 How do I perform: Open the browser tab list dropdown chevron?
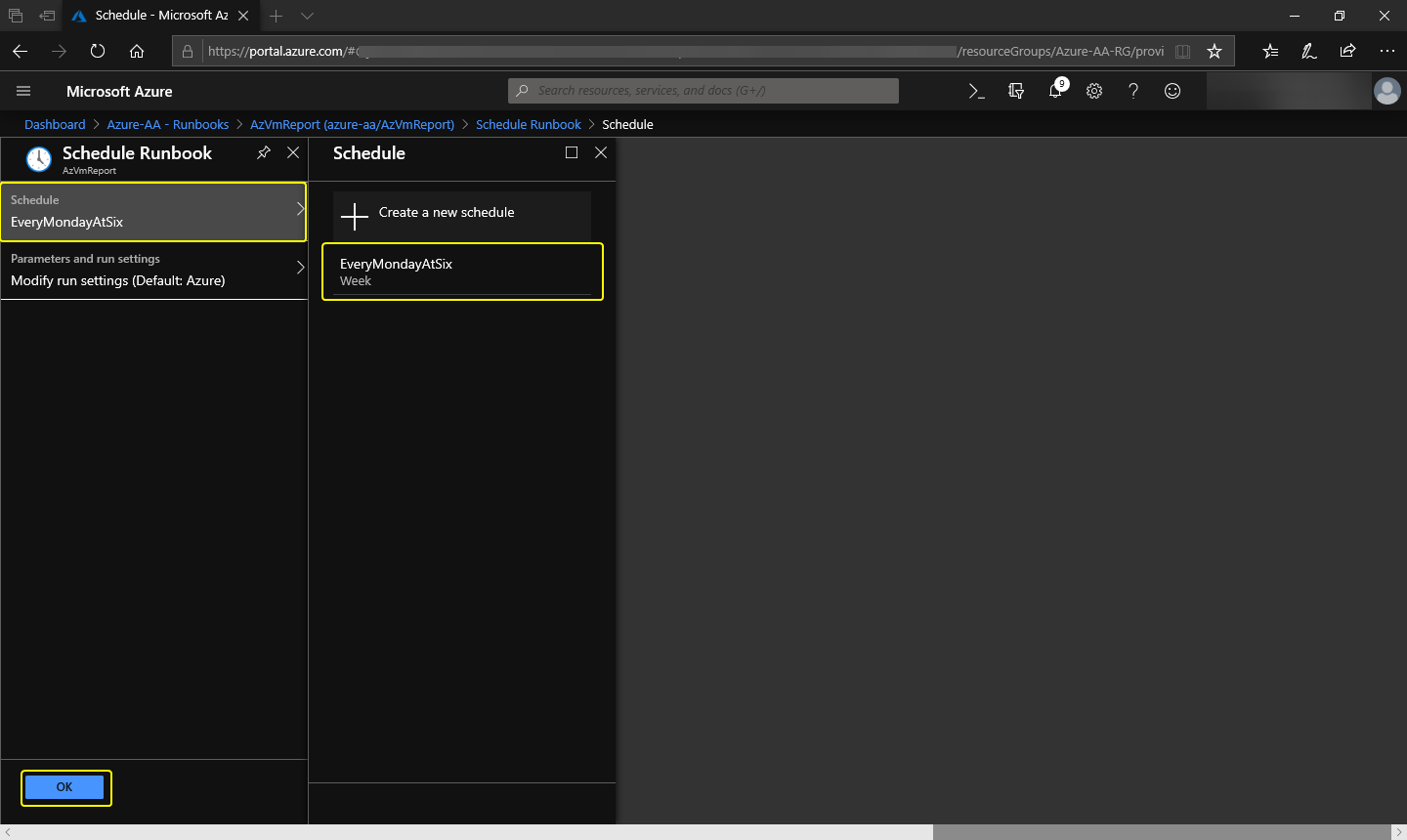(x=307, y=16)
